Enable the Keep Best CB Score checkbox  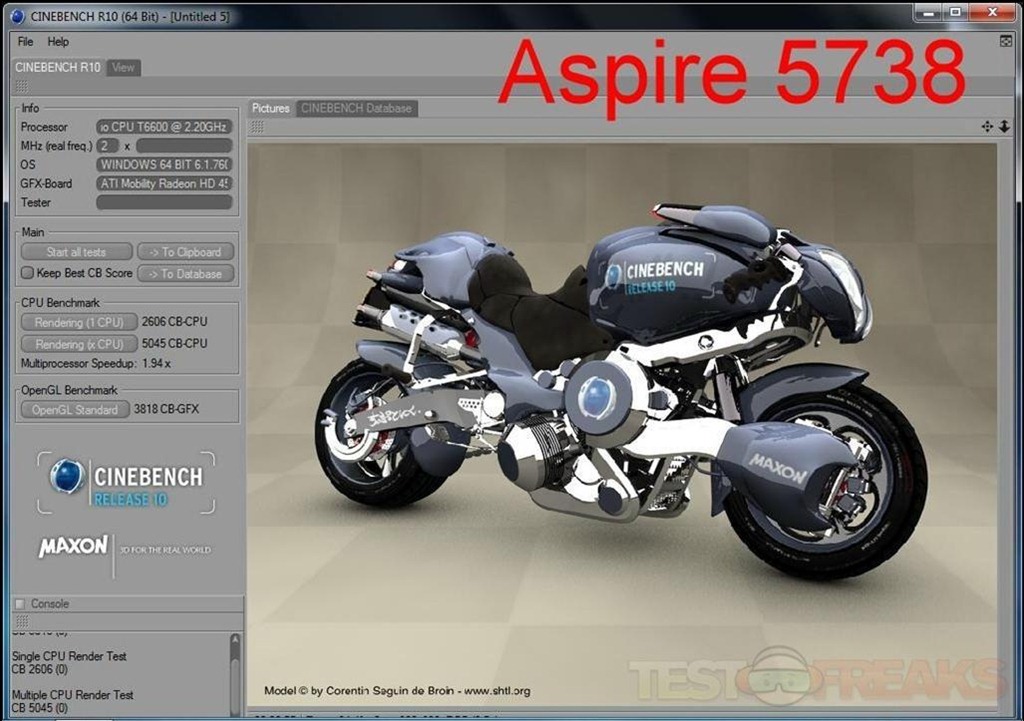click(27, 273)
